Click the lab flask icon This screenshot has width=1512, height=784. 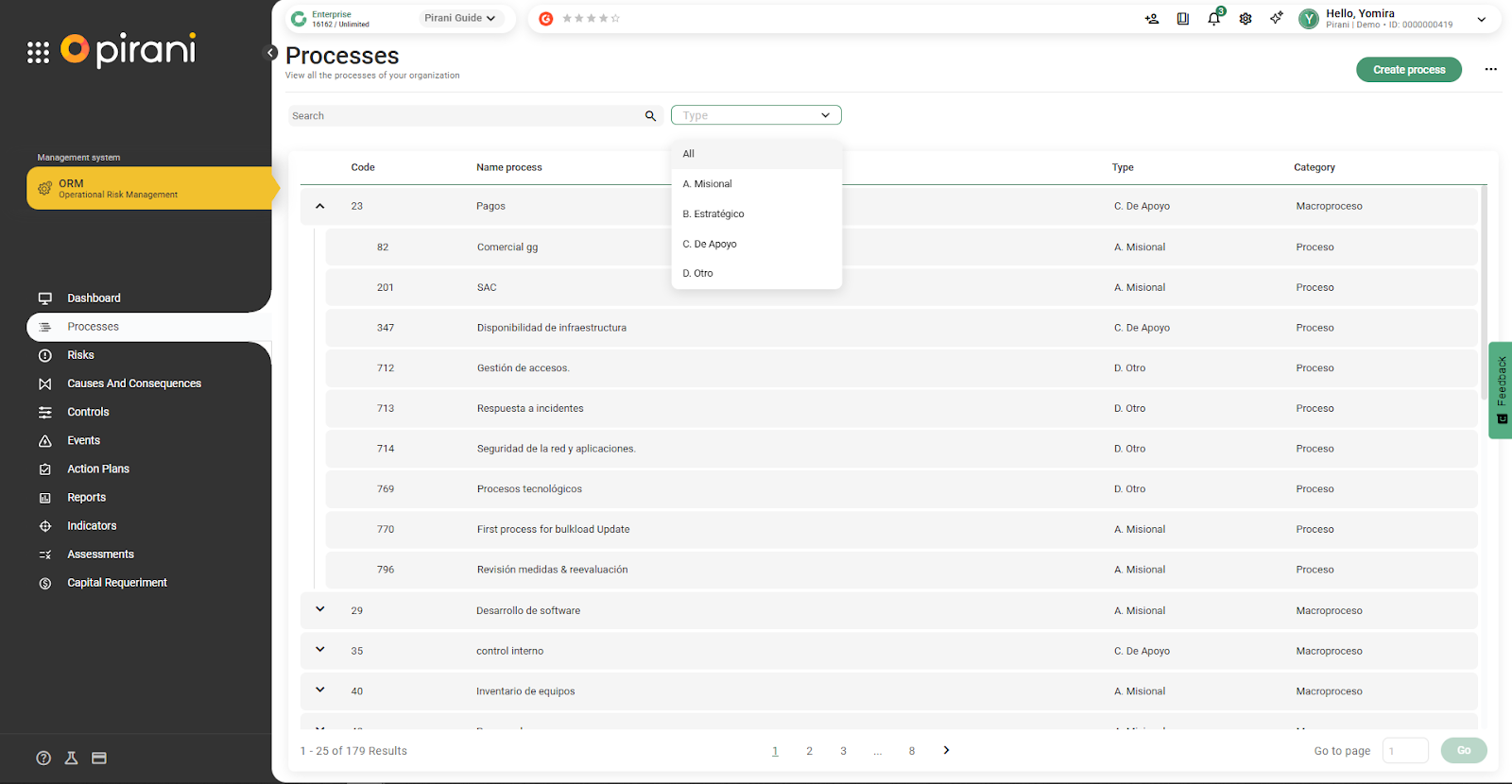point(71,758)
